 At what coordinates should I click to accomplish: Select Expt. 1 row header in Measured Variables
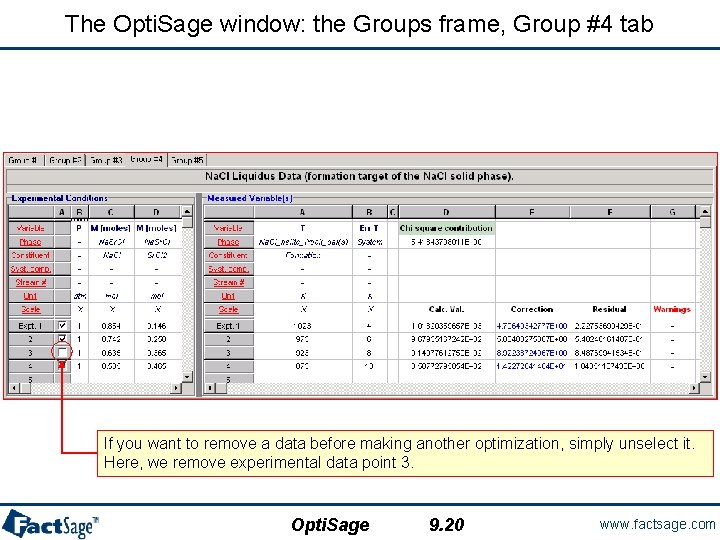coord(229,326)
